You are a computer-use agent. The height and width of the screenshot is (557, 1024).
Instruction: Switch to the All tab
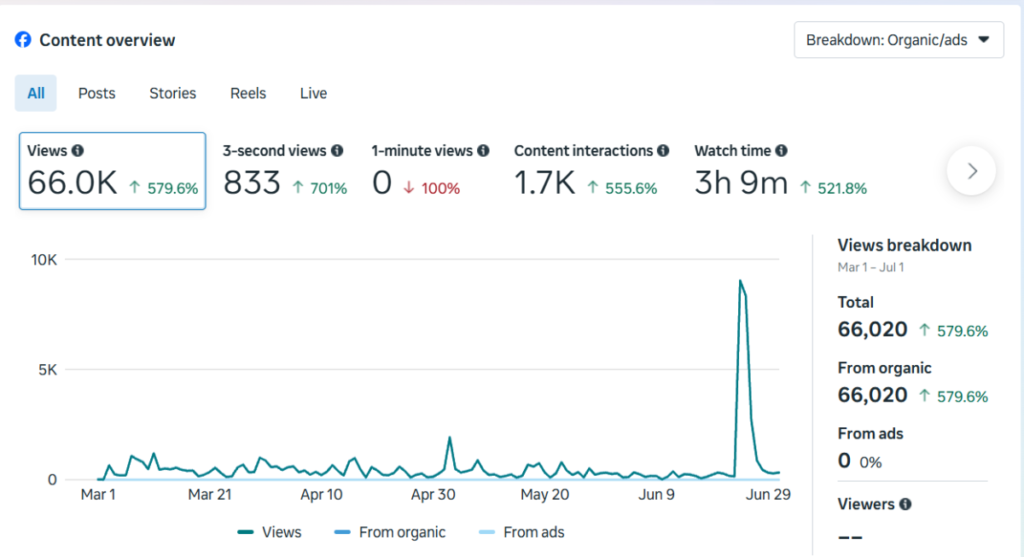coord(36,93)
